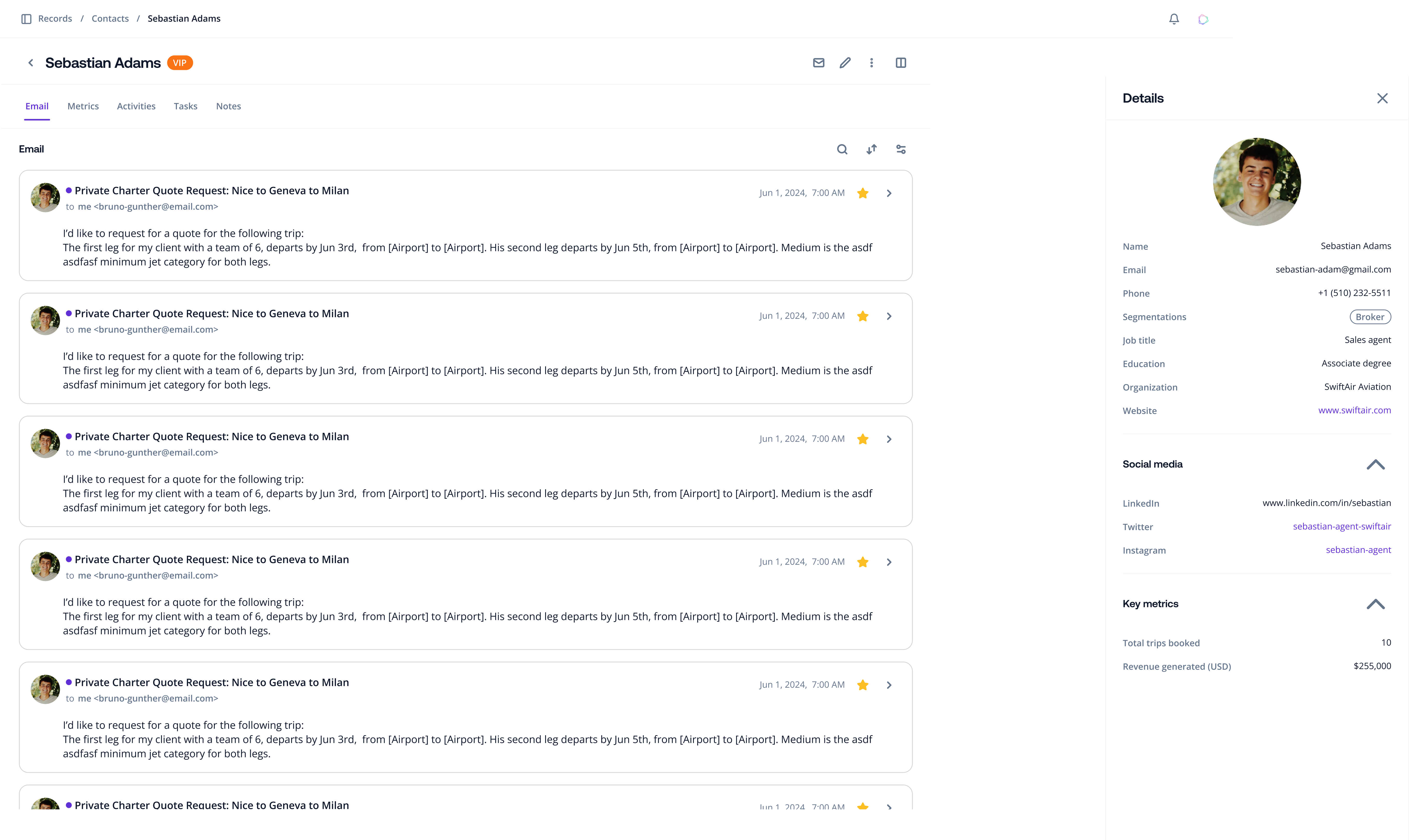This screenshot has height=840, width=1409.
Task: Expand the fifth email with its chevron
Action: click(889, 685)
